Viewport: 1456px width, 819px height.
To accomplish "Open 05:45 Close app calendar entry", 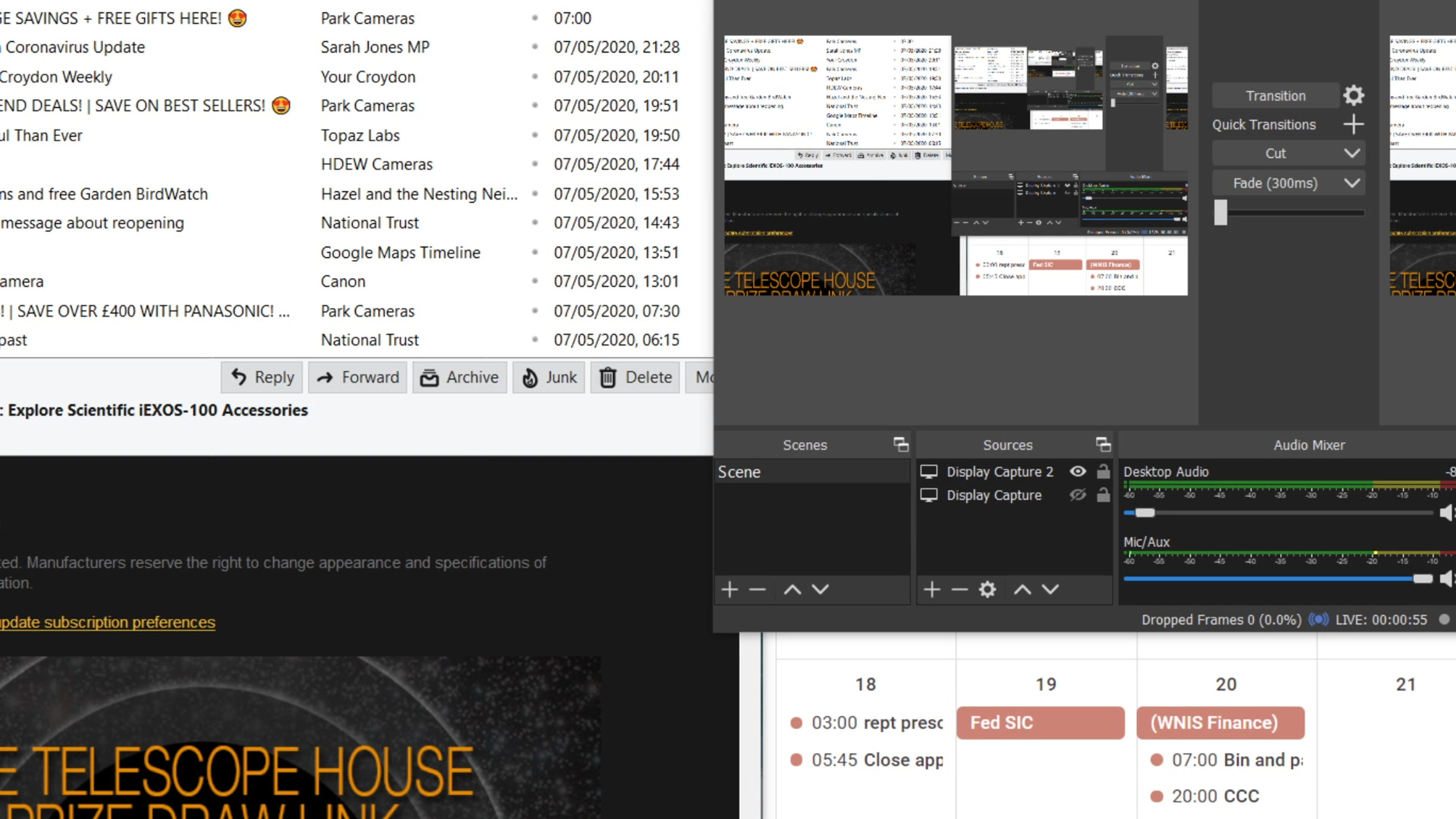I will click(867, 759).
